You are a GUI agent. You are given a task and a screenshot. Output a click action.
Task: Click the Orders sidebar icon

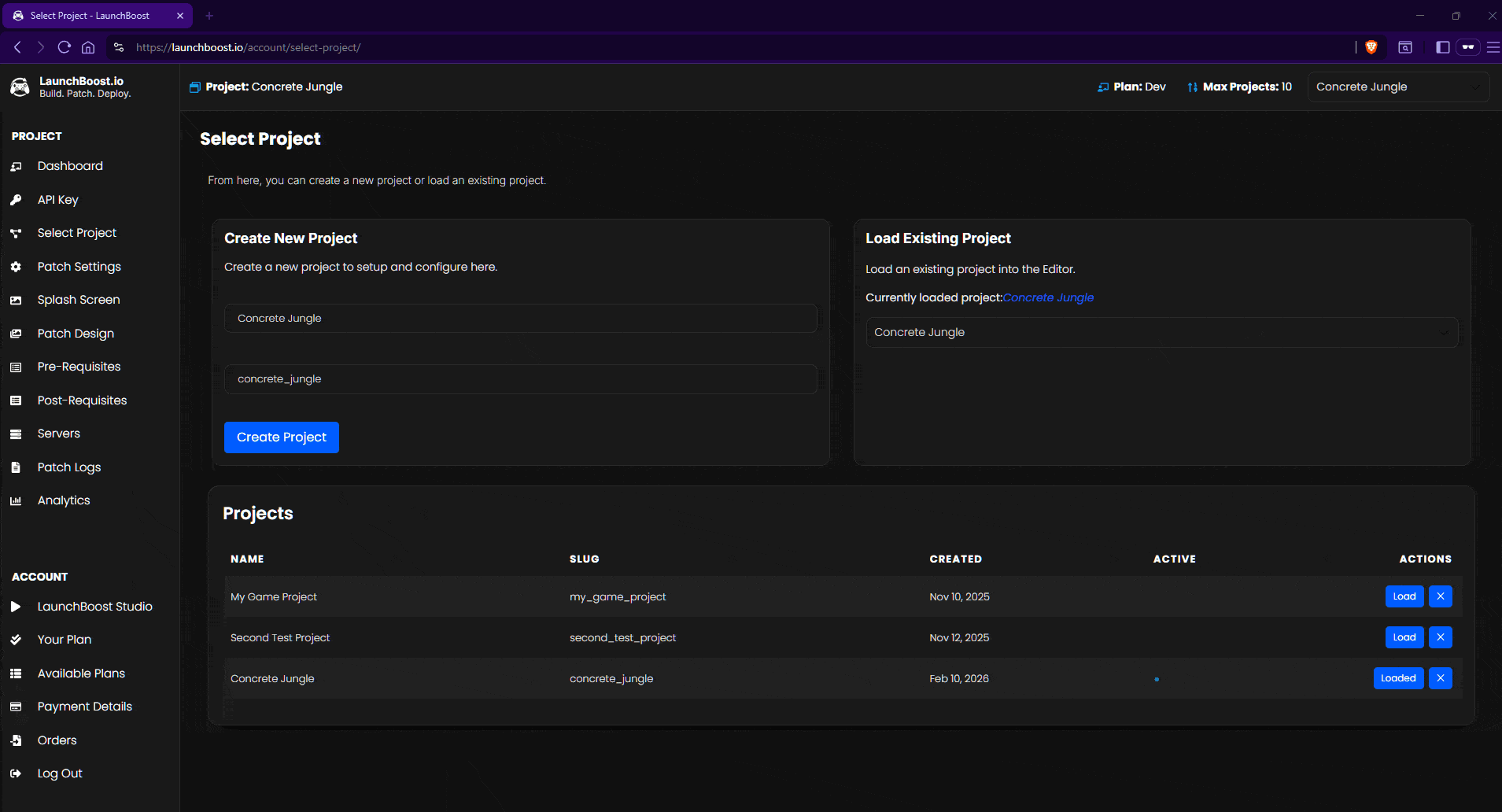16,740
